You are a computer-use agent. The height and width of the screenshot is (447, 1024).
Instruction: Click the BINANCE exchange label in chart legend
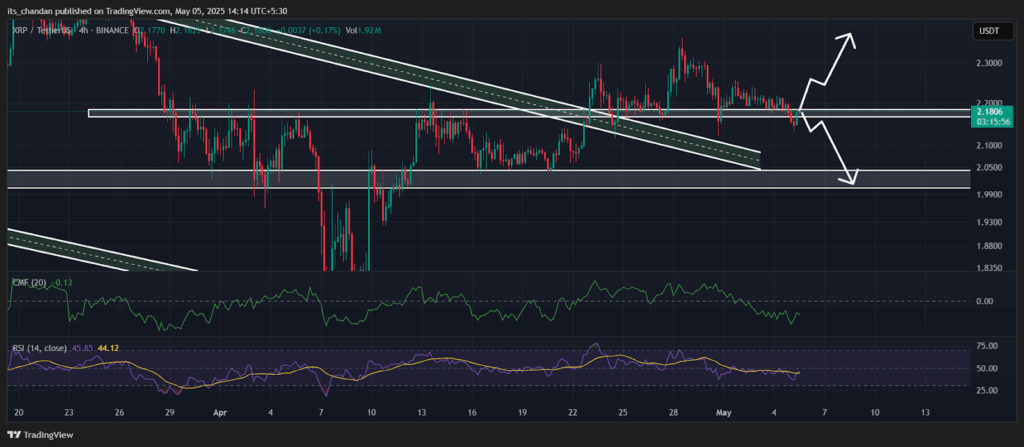coord(112,31)
